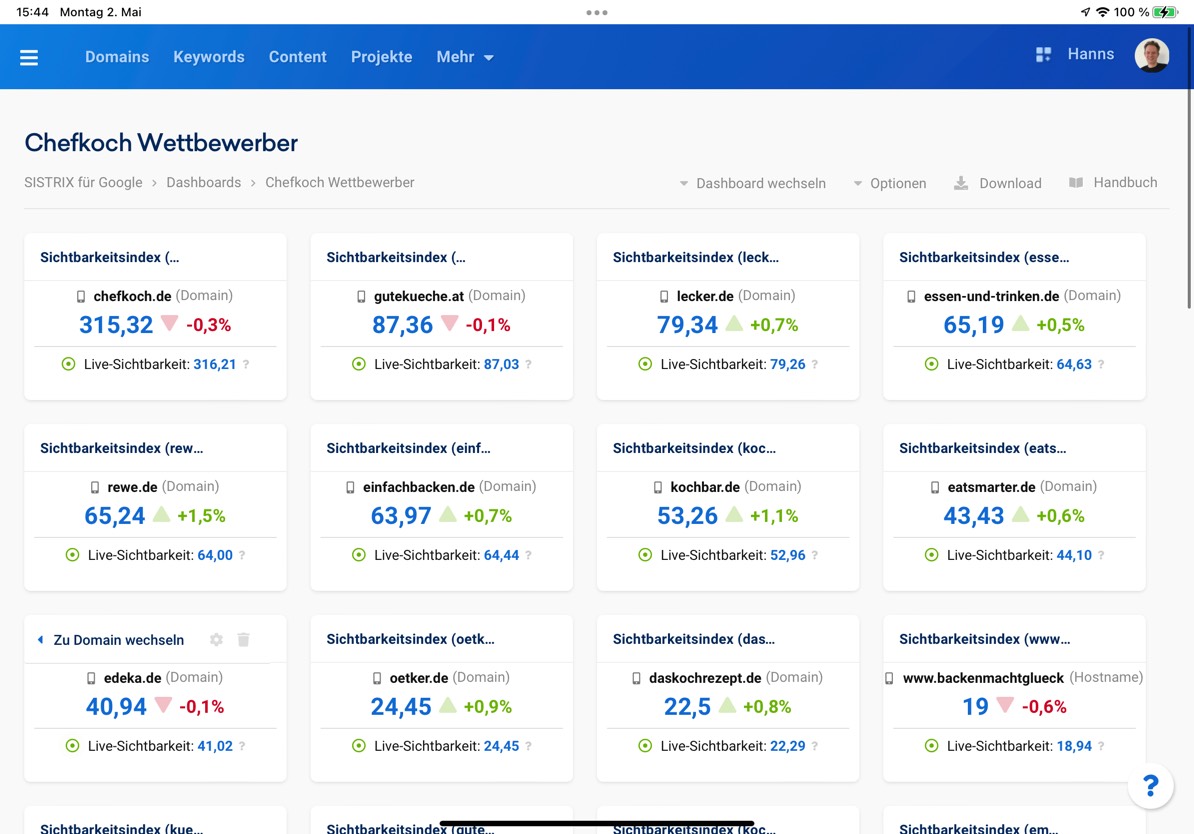Click the help question mark next to 52,96

tap(815, 556)
